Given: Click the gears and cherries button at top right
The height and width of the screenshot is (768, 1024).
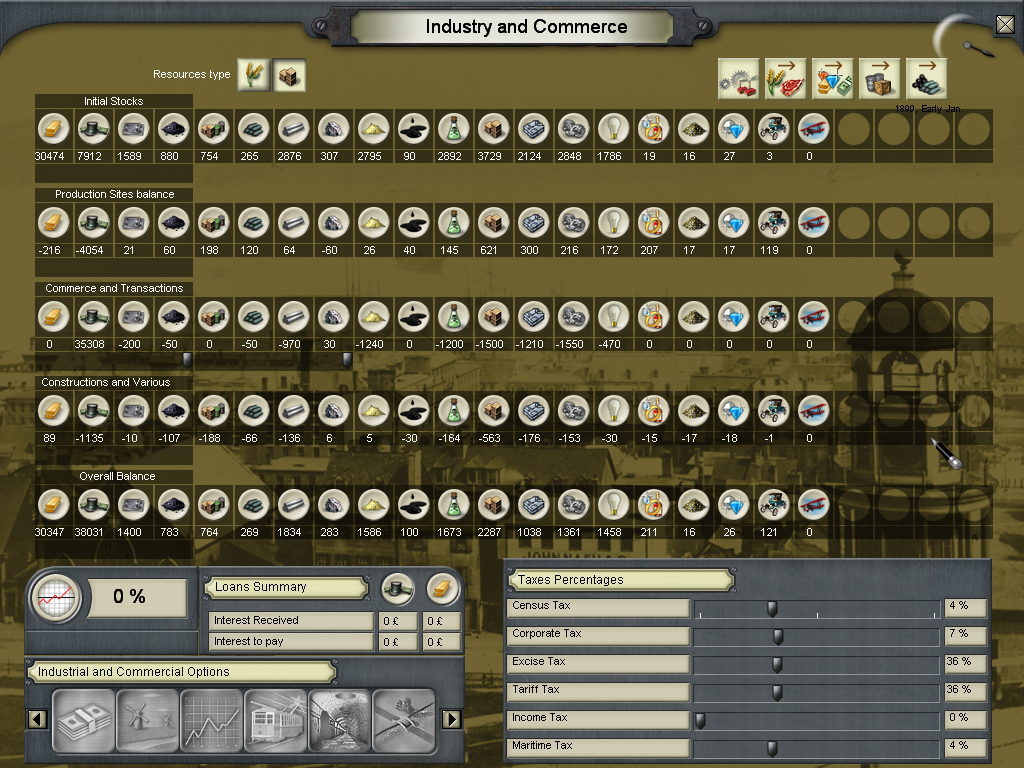Looking at the screenshot, I should pyautogui.click(x=738, y=78).
